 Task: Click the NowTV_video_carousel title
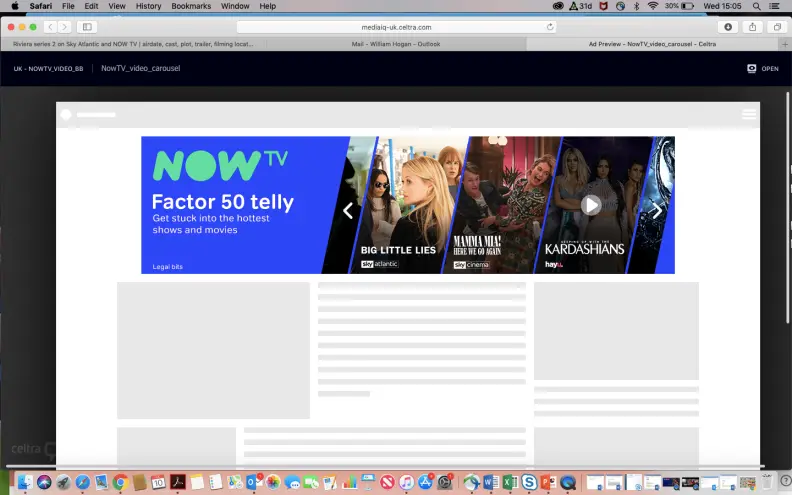(x=140, y=68)
